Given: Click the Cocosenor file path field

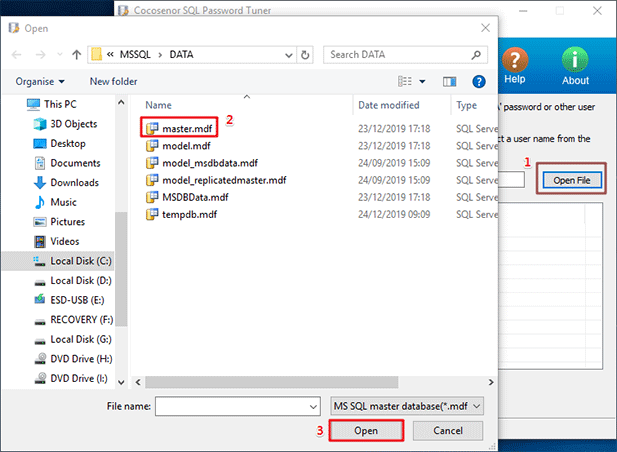Looking at the screenshot, I should (512, 180).
